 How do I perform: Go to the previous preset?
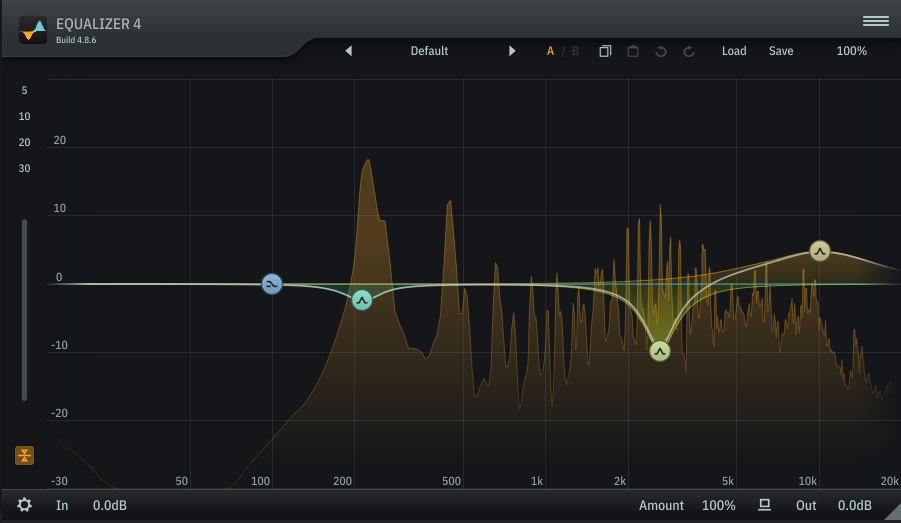(348, 51)
